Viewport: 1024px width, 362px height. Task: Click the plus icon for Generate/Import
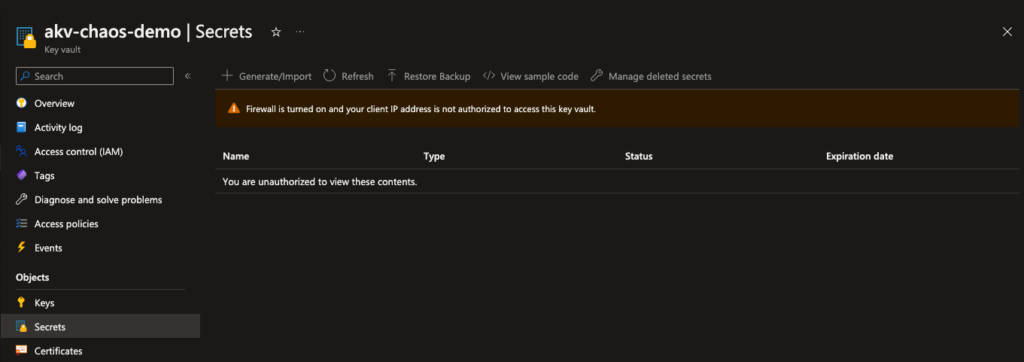click(227, 75)
